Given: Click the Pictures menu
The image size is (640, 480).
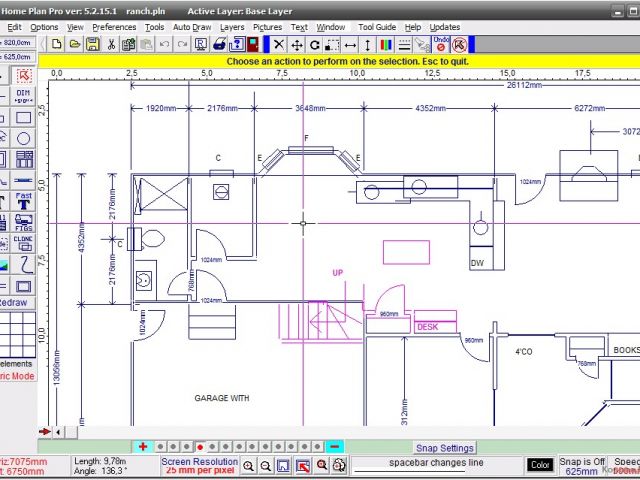Looking at the screenshot, I should 267,27.
